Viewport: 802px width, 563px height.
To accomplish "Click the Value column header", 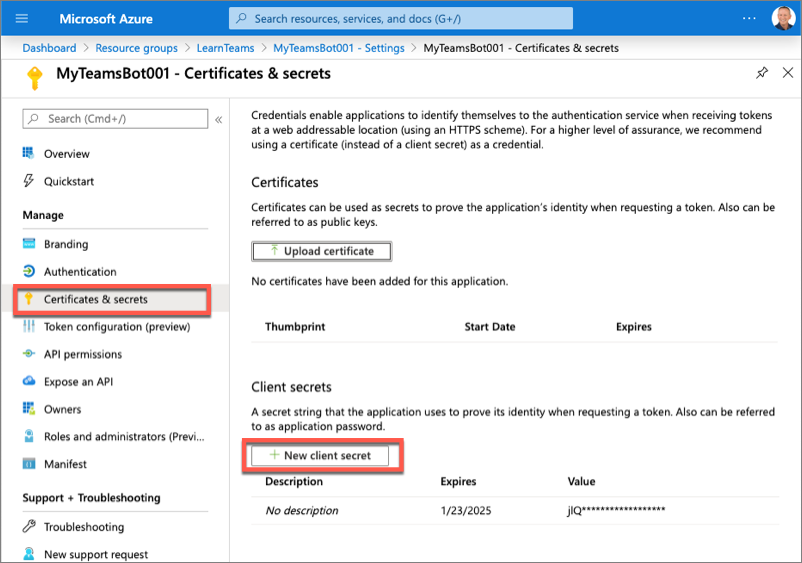I will tap(582, 482).
